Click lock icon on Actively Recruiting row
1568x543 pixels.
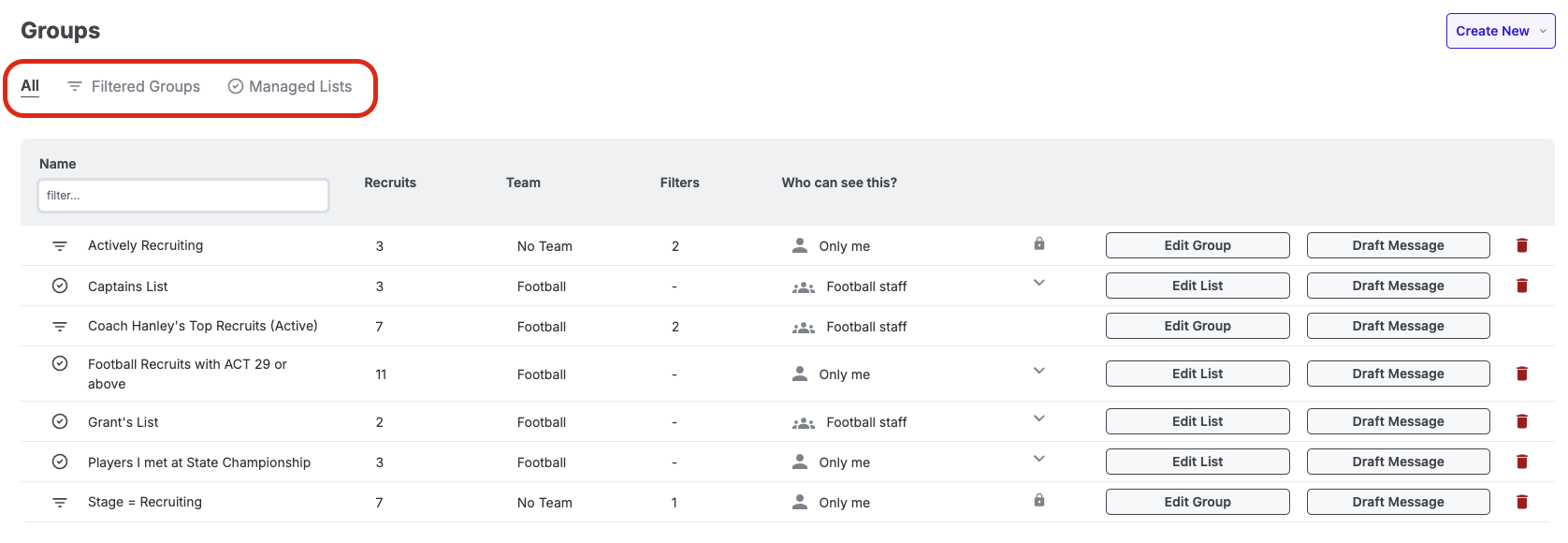(1039, 244)
